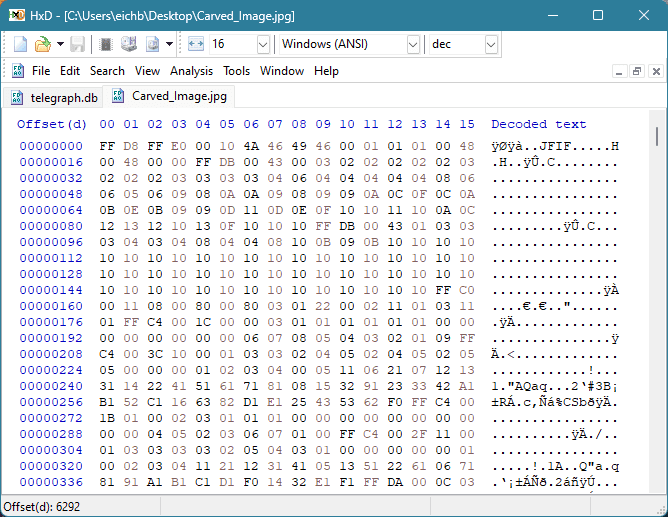The image size is (668, 517).
Task: Open the Analysis menu
Action: click(x=191, y=71)
